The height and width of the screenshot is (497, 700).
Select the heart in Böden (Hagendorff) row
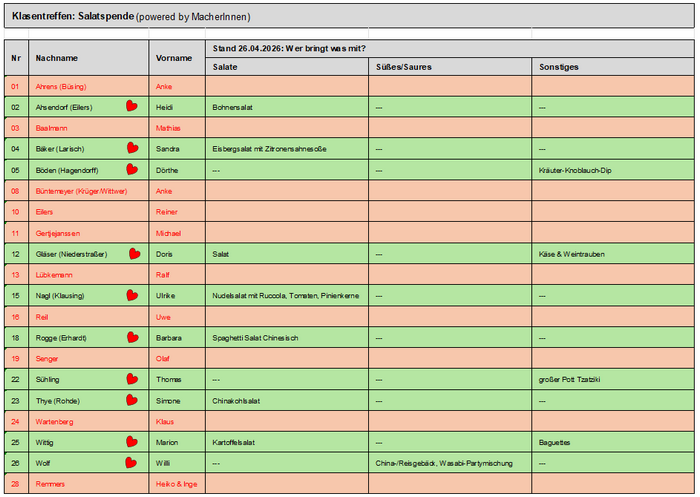pyautogui.click(x=132, y=169)
